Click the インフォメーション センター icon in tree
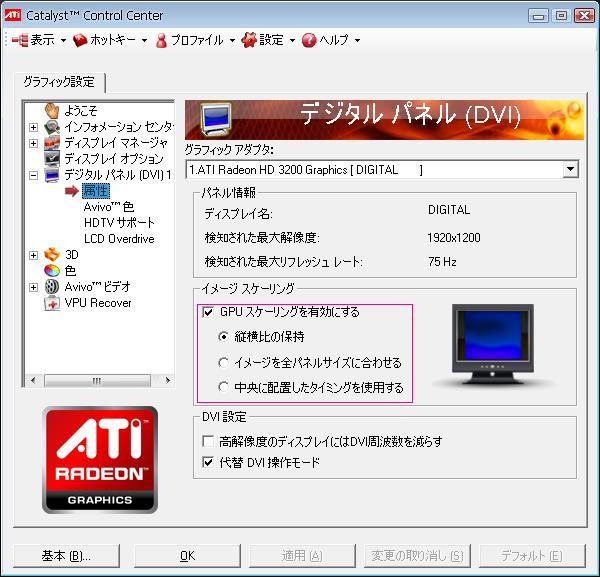The image size is (600, 577). coord(52,127)
